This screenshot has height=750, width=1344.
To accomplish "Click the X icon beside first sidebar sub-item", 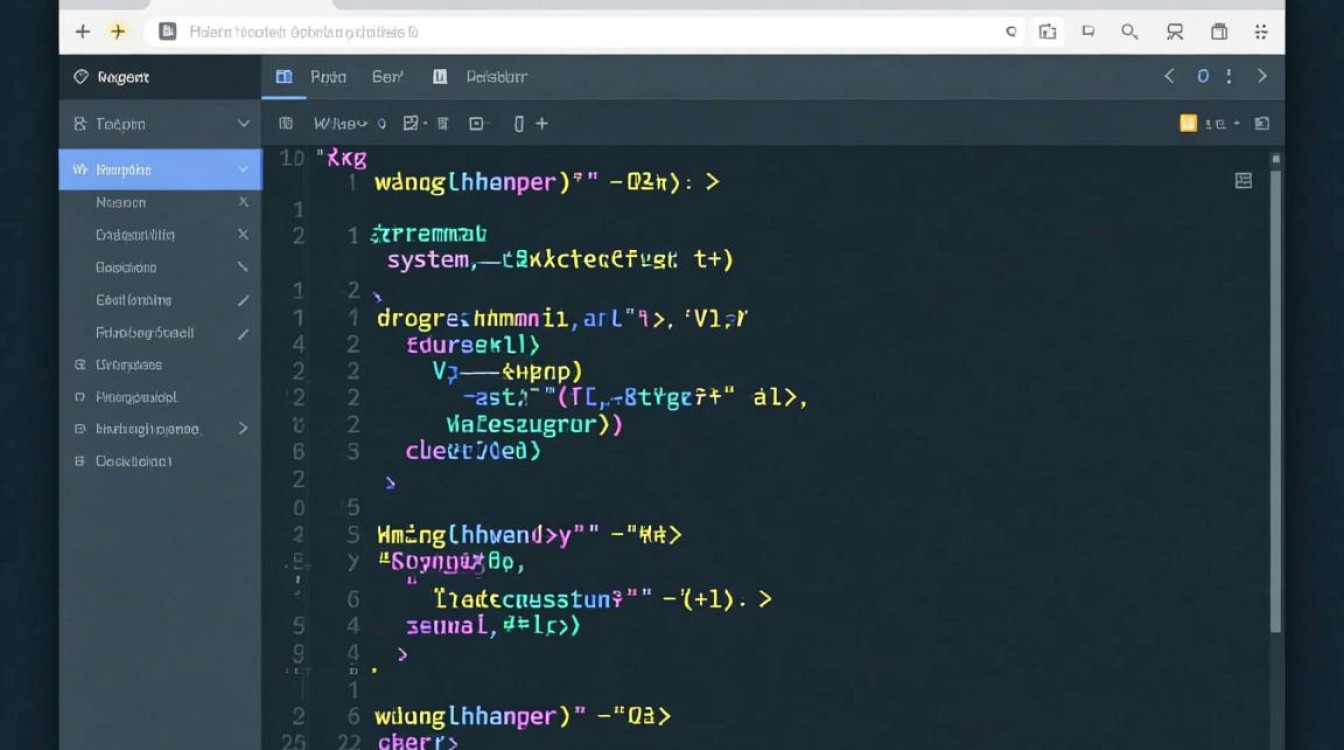I will (243, 202).
